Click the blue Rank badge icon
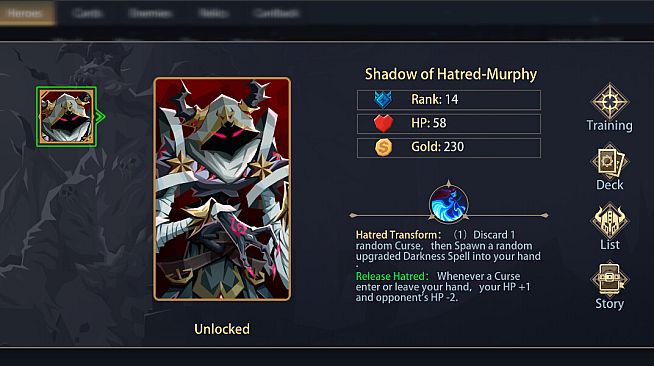Image resolution: width=654 pixels, height=366 pixels. 383,100
